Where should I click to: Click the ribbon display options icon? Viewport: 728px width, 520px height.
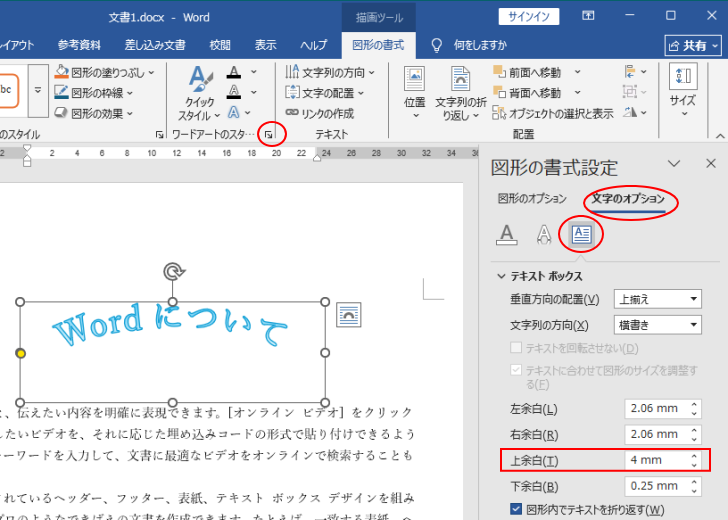(588, 16)
